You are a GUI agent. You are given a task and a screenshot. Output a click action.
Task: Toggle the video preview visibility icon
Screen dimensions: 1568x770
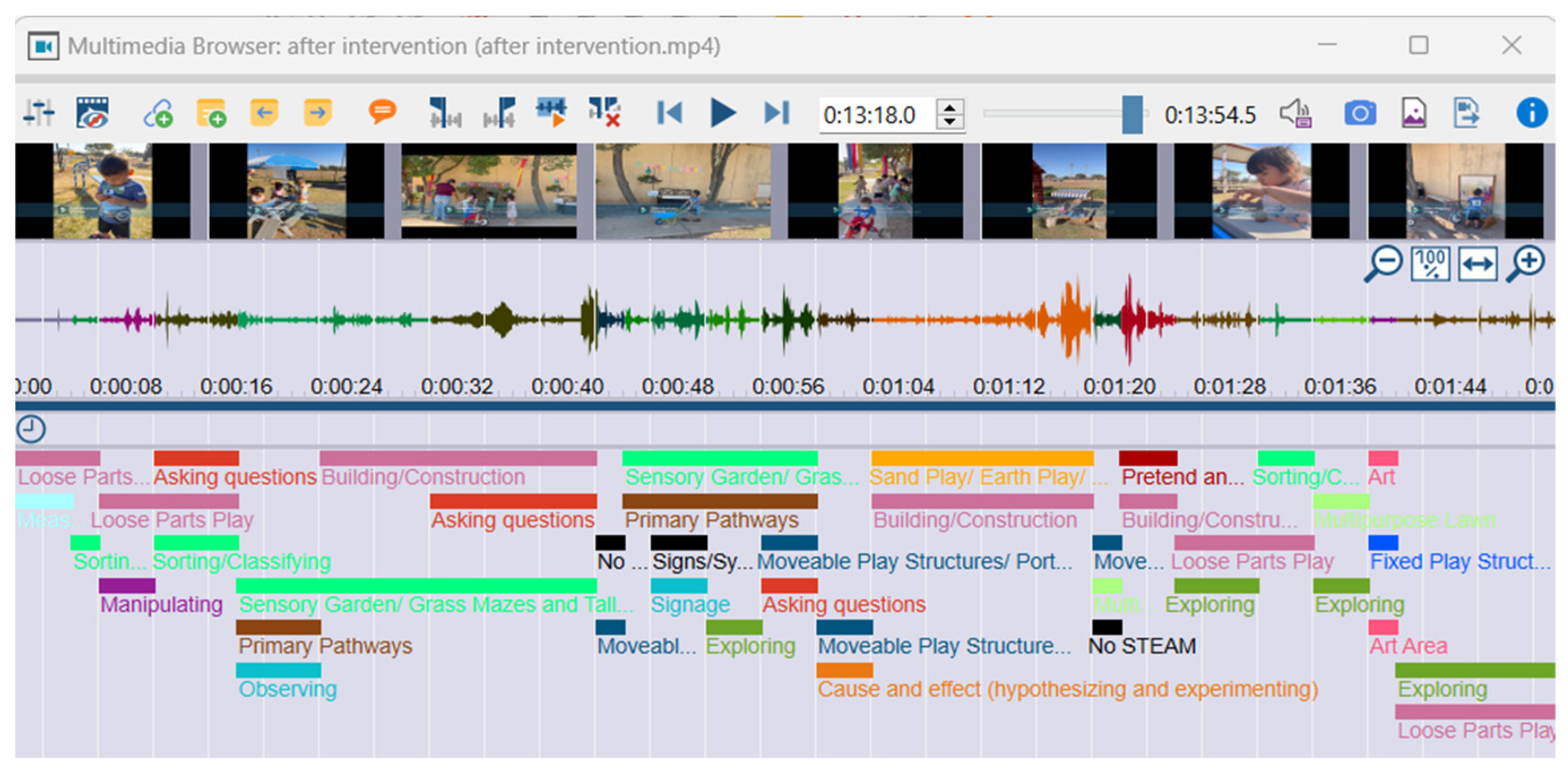point(92,113)
